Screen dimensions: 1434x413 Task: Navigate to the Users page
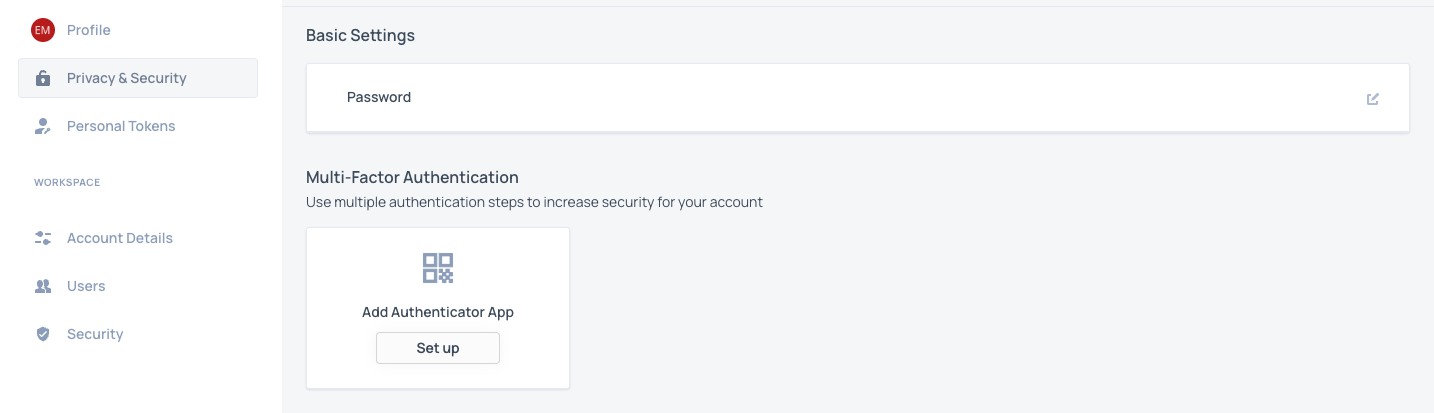click(86, 286)
